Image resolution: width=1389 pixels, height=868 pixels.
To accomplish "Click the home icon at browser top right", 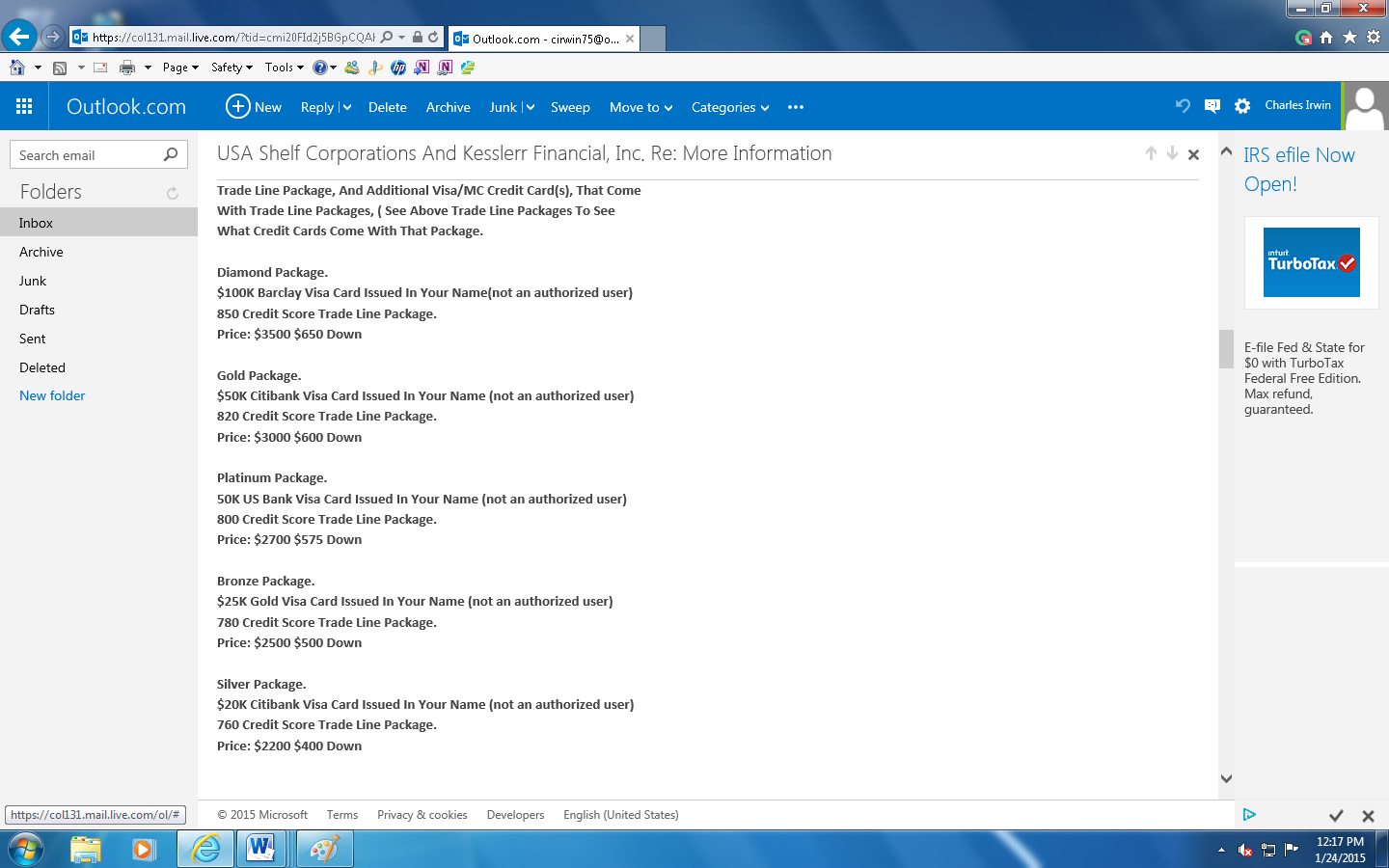I will click(x=1326, y=37).
